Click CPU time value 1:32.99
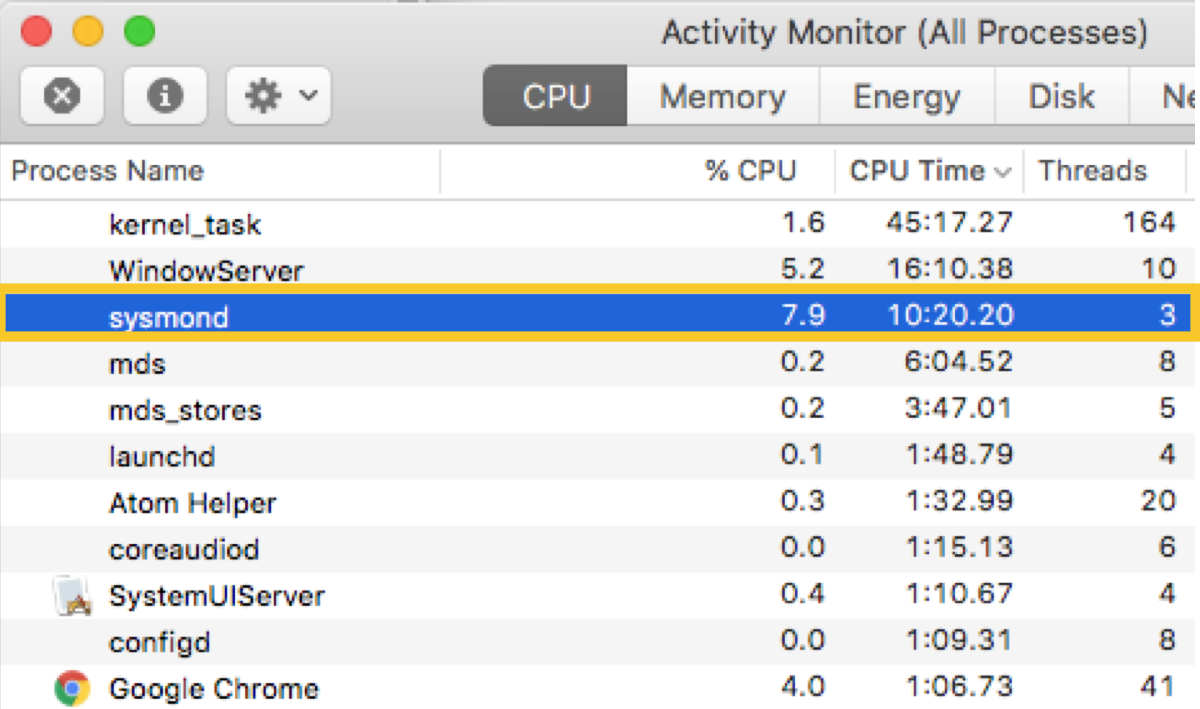This screenshot has height=709, width=1200. 957,503
